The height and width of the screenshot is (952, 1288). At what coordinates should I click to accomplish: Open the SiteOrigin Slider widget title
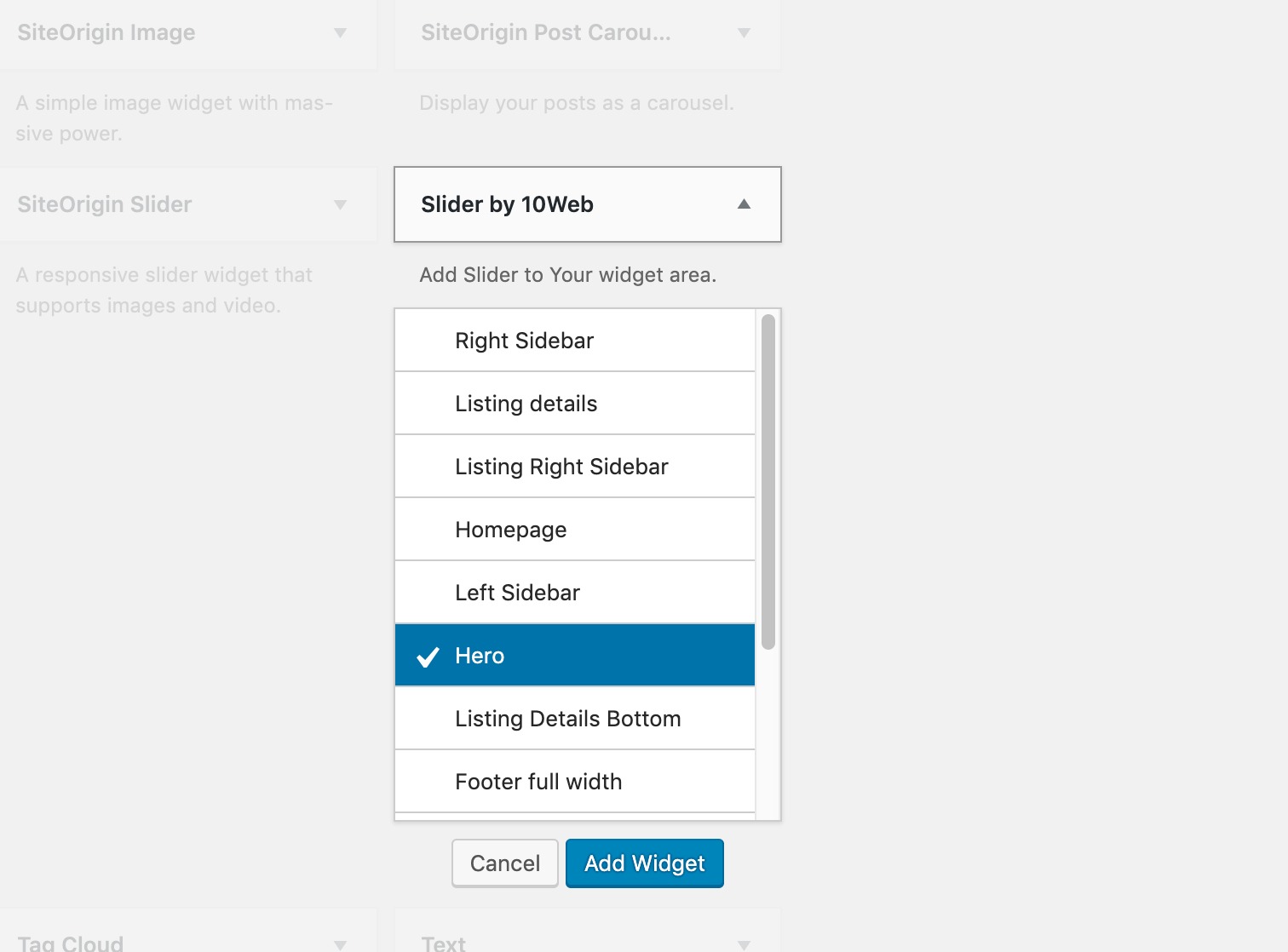[105, 205]
